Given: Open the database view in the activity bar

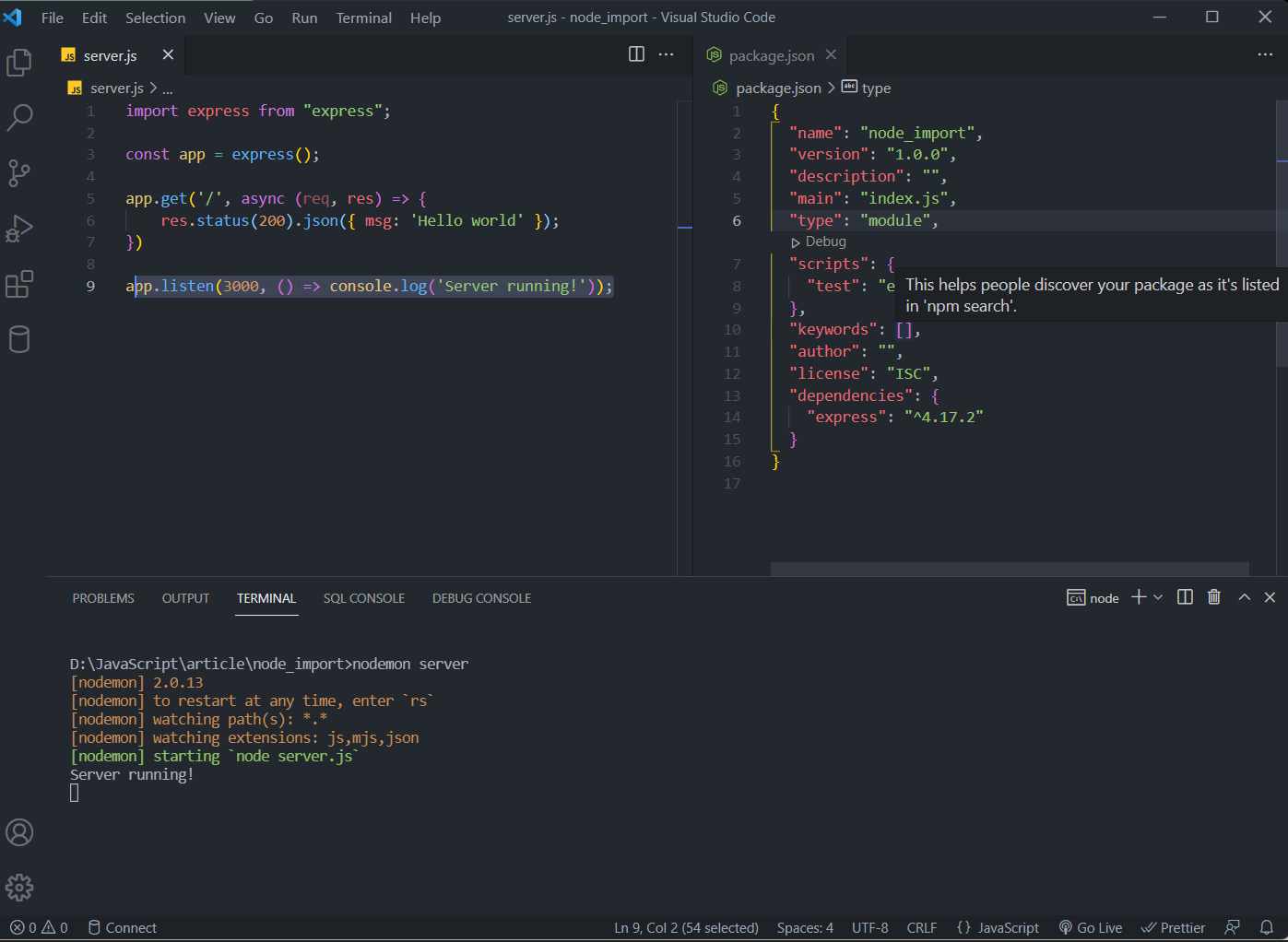Looking at the screenshot, I should pos(19,339).
